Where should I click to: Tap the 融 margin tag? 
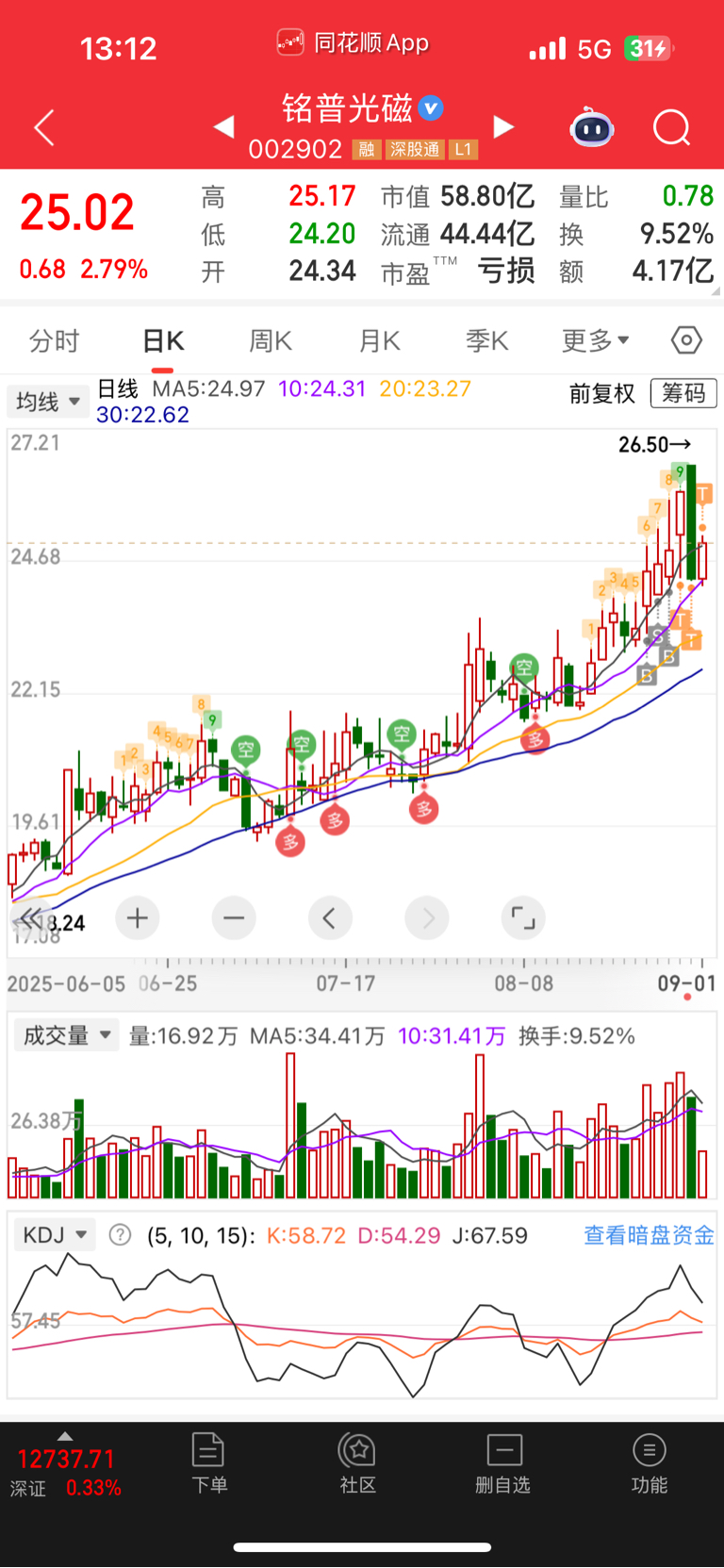tap(367, 150)
